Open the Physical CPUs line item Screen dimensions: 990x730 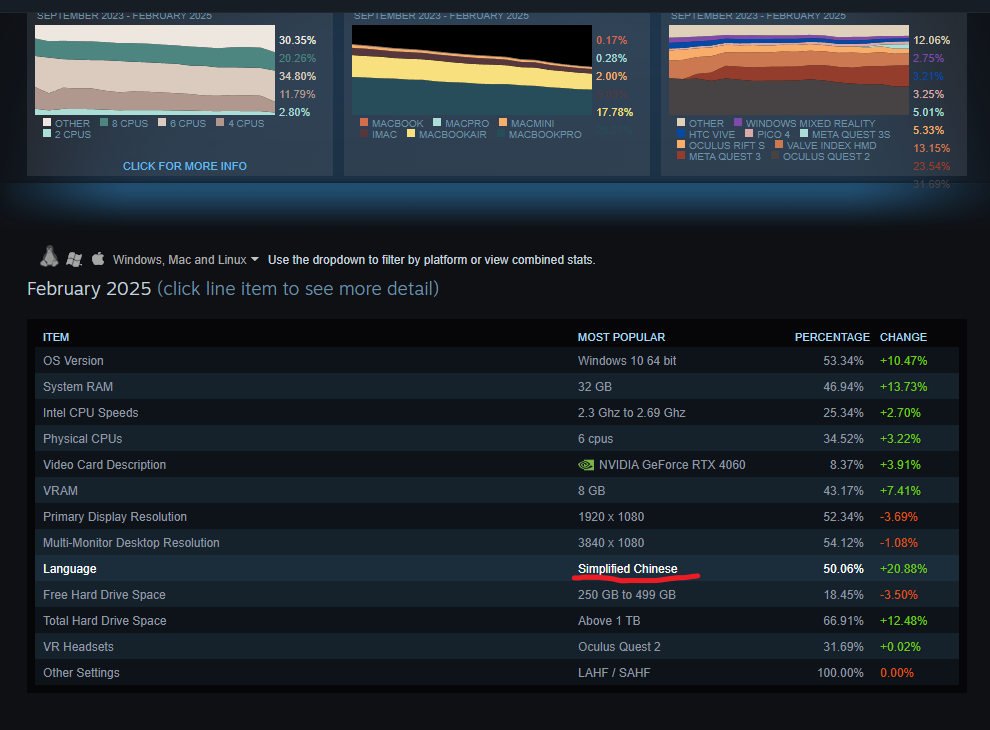click(496, 438)
